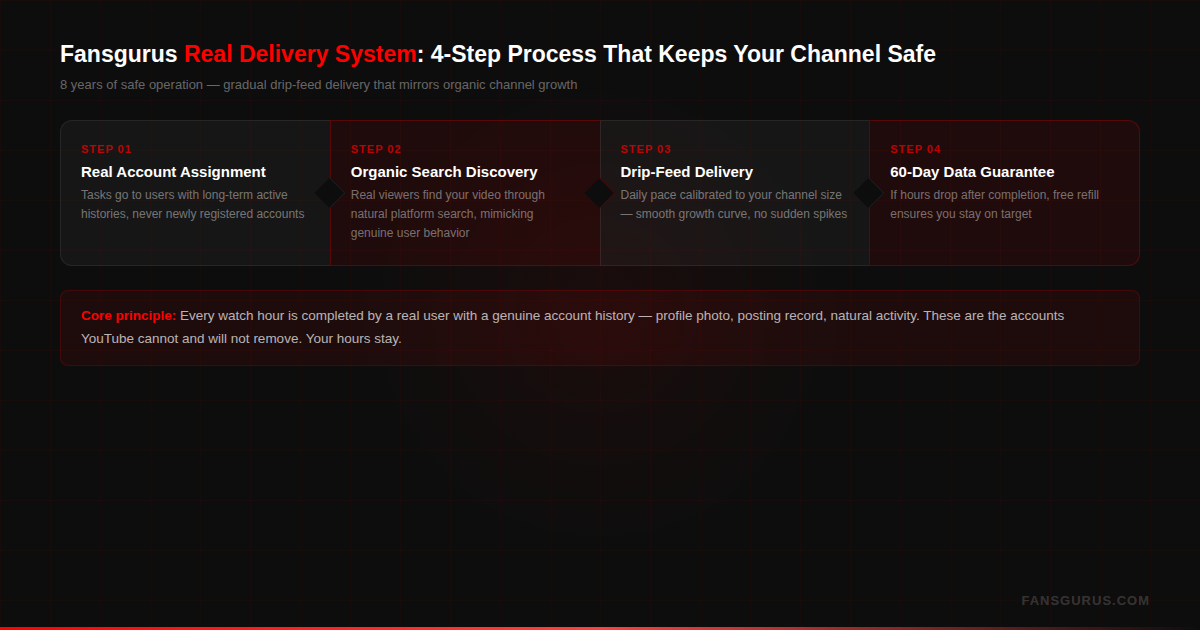
Task: Click the red highlighted 'Real Delivery System' text
Action: coord(299,54)
